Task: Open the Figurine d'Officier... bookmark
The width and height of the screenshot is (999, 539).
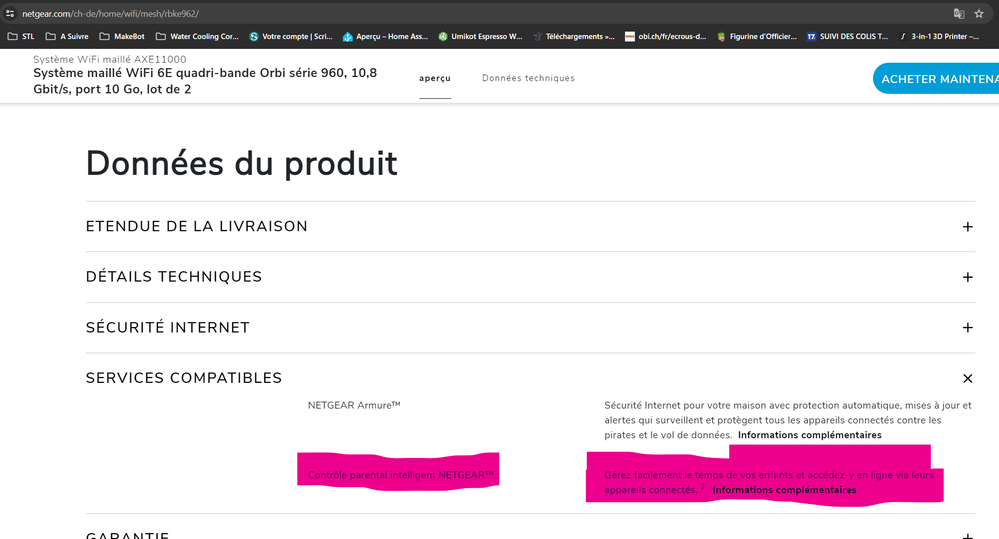Action: [x=757, y=36]
